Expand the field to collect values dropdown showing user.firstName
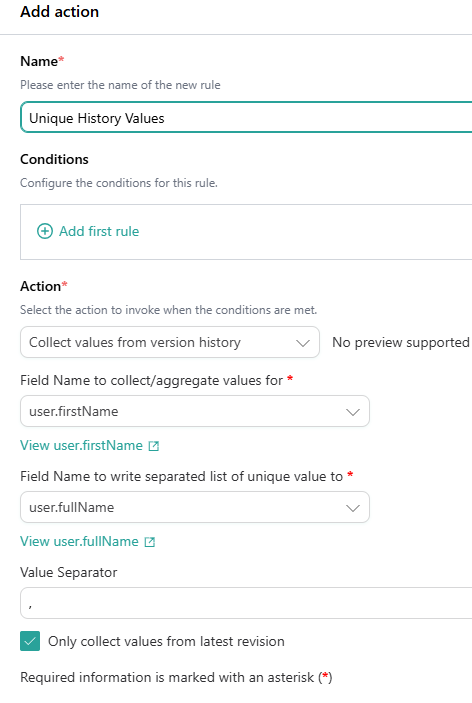This screenshot has height=703, width=472. [195, 411]
